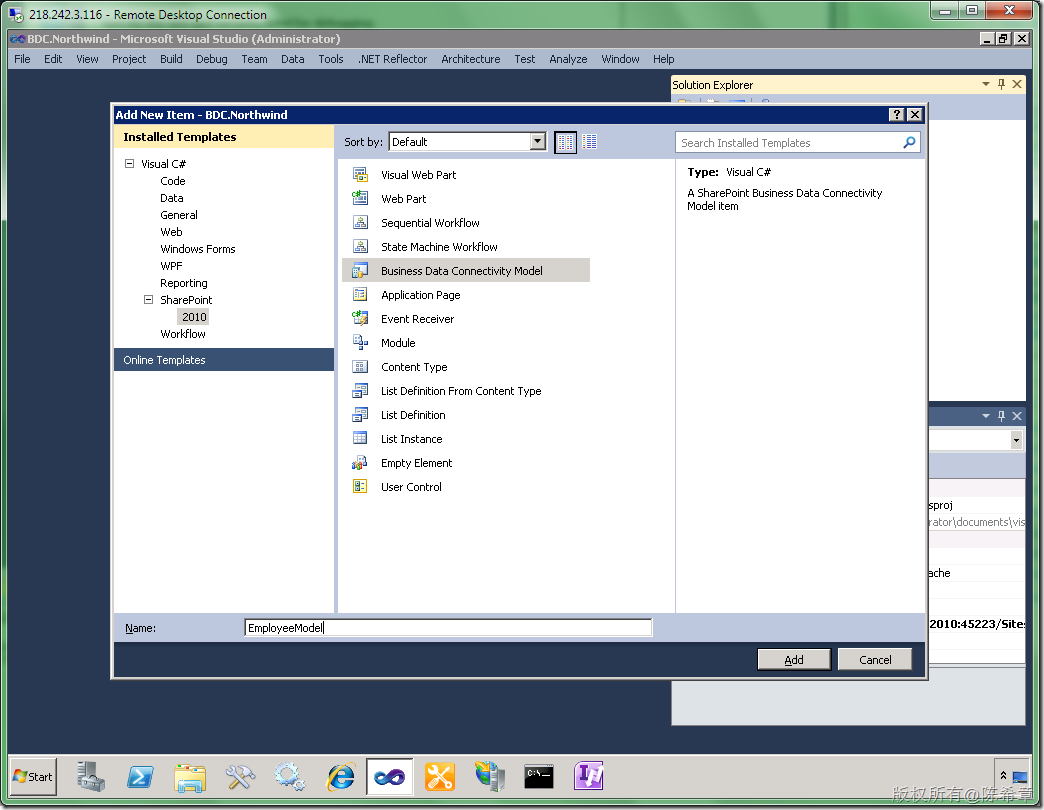
Task: Select Online Templates section
Action: pyautogui.click(x=224, y=360)
